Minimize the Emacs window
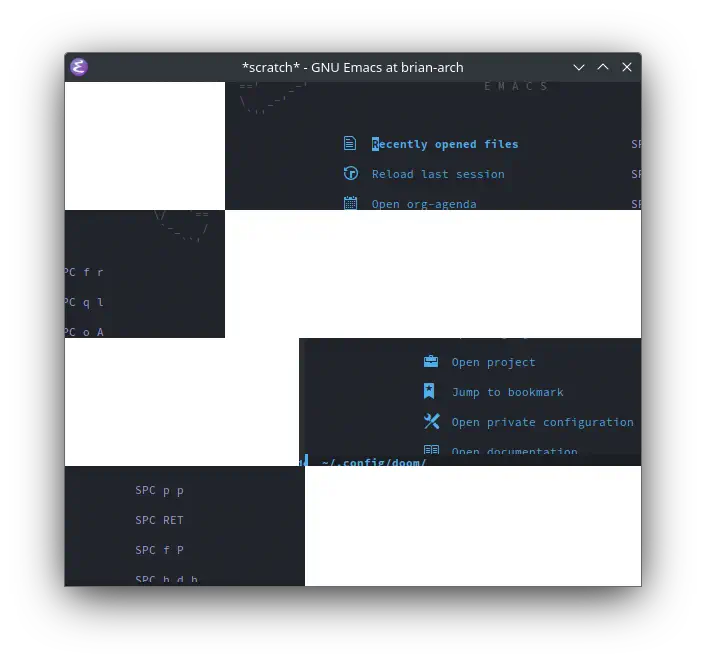706x663 pixels. click(579, 67)
